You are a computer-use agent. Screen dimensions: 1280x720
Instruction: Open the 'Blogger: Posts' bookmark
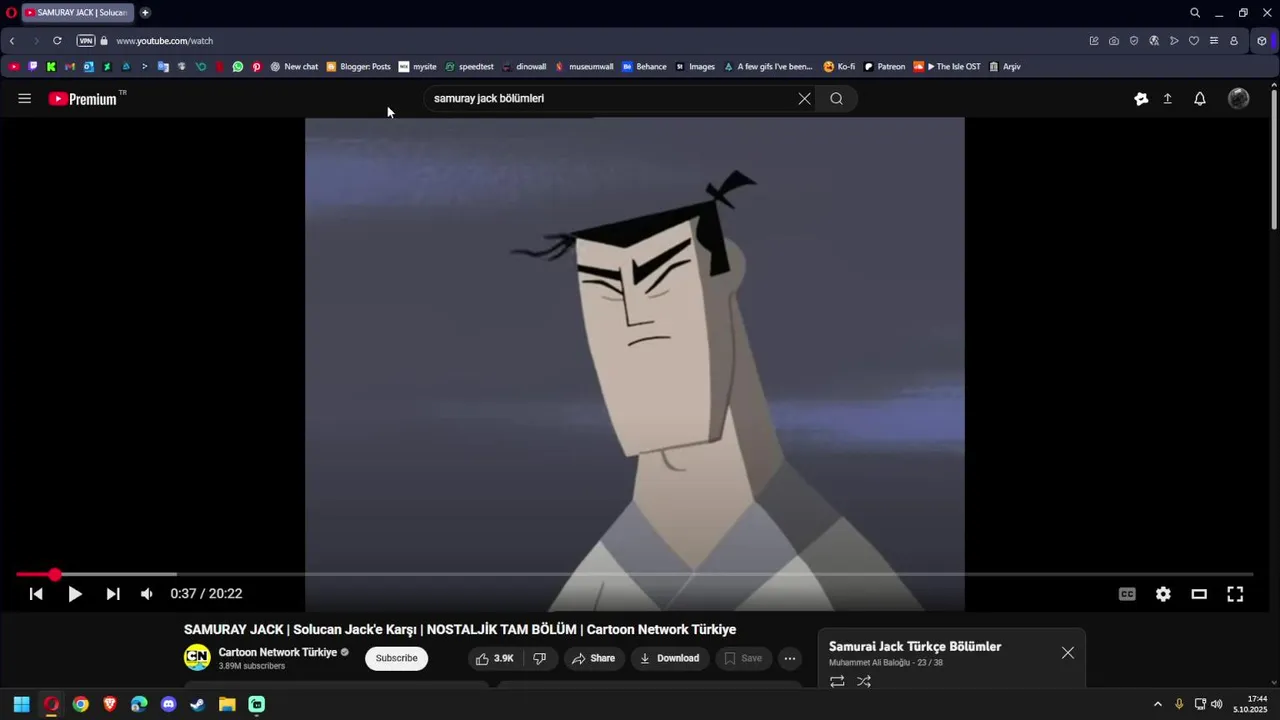click(x=359, y=67)
